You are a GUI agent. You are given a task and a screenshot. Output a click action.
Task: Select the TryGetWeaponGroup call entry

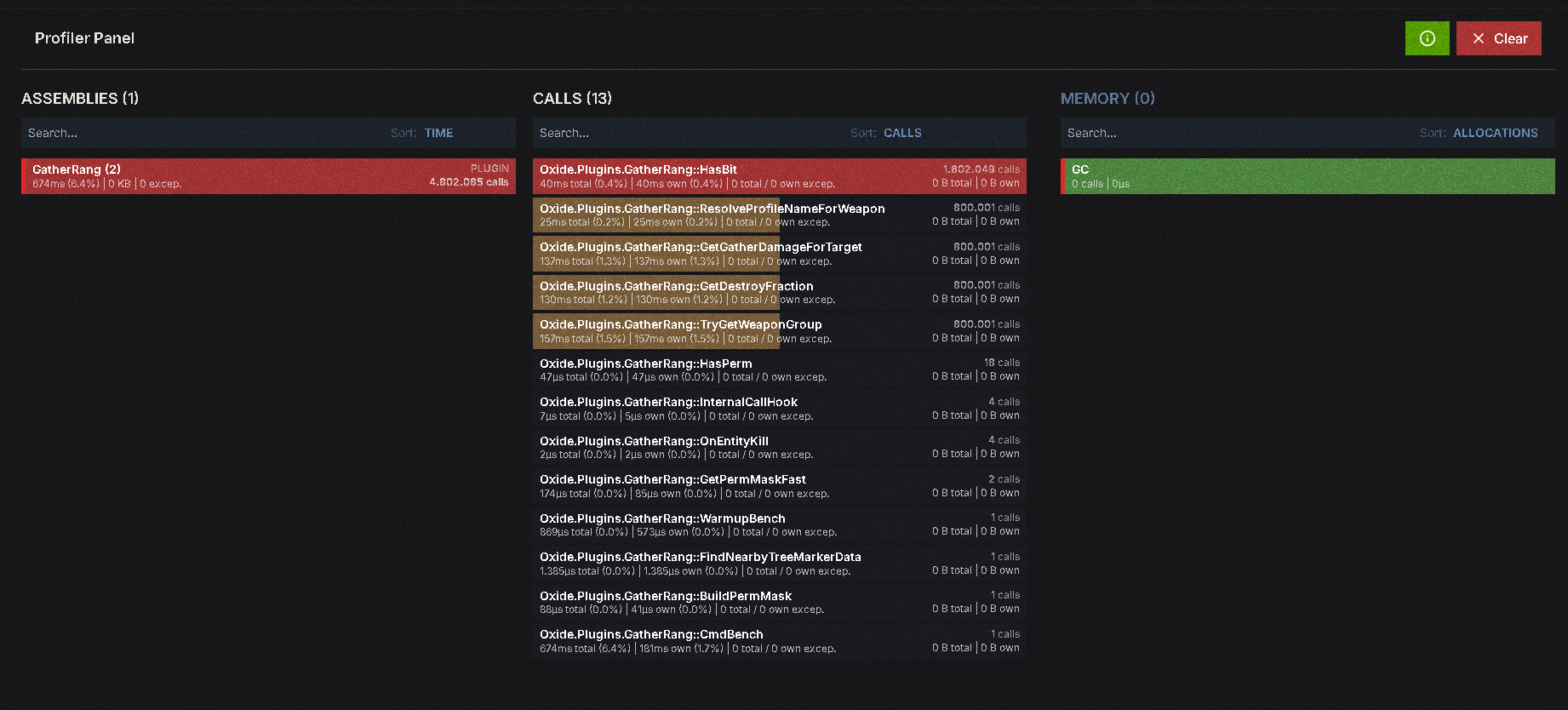[780, 331]
